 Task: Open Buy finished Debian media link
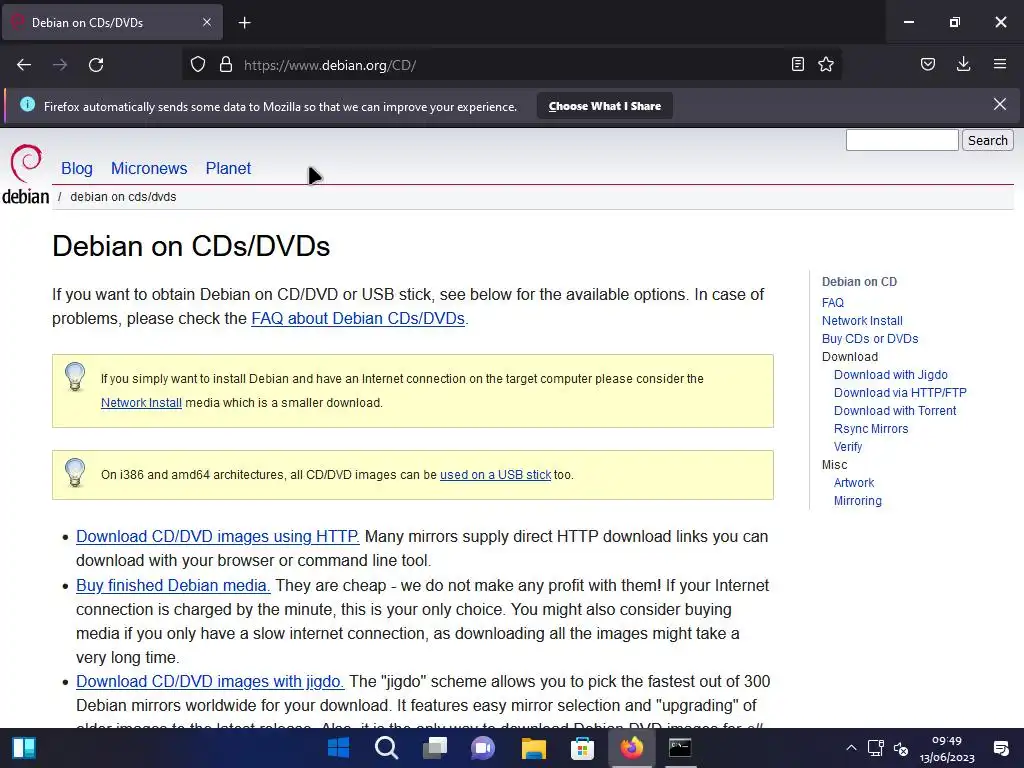pos(173,585)
